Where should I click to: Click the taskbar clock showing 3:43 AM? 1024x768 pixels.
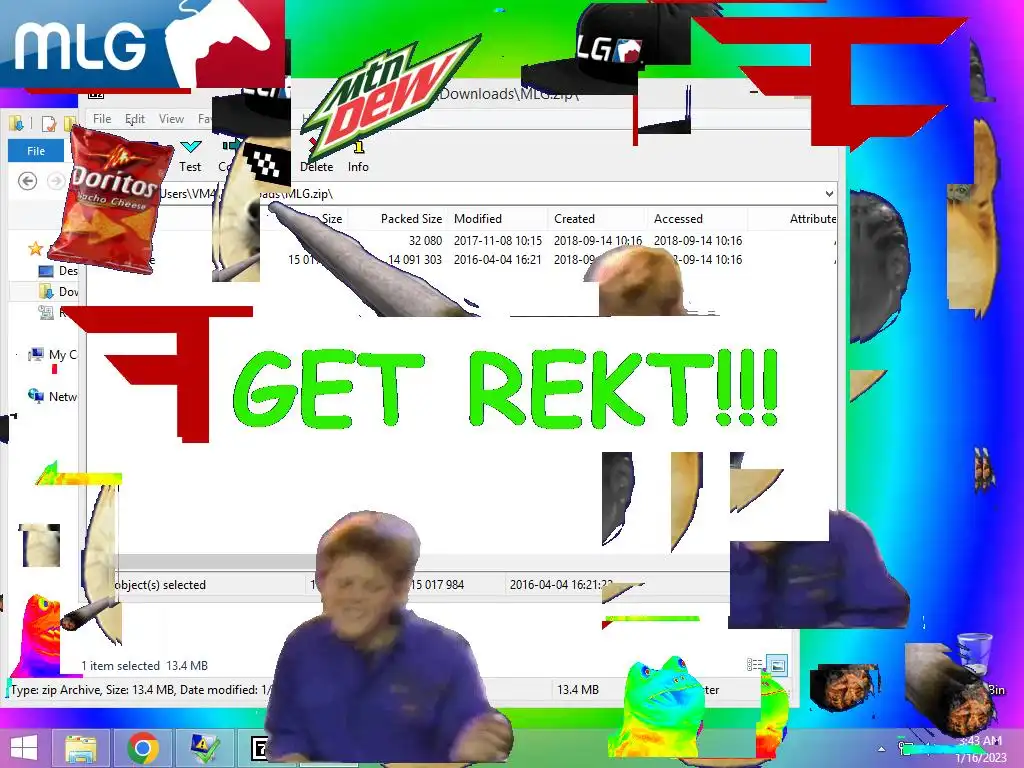coord(980,749)
